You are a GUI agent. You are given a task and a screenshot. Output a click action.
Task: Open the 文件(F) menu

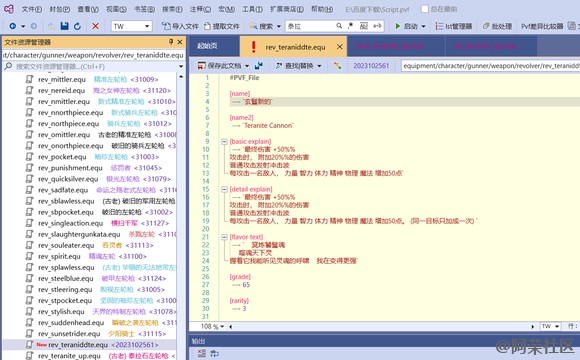pyautogui.click(x=31, y=9)
